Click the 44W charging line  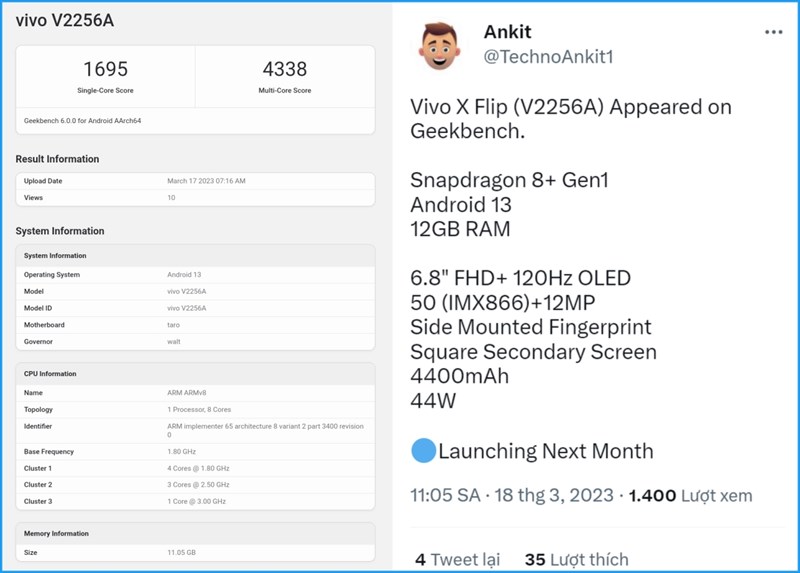pos(433,401)
